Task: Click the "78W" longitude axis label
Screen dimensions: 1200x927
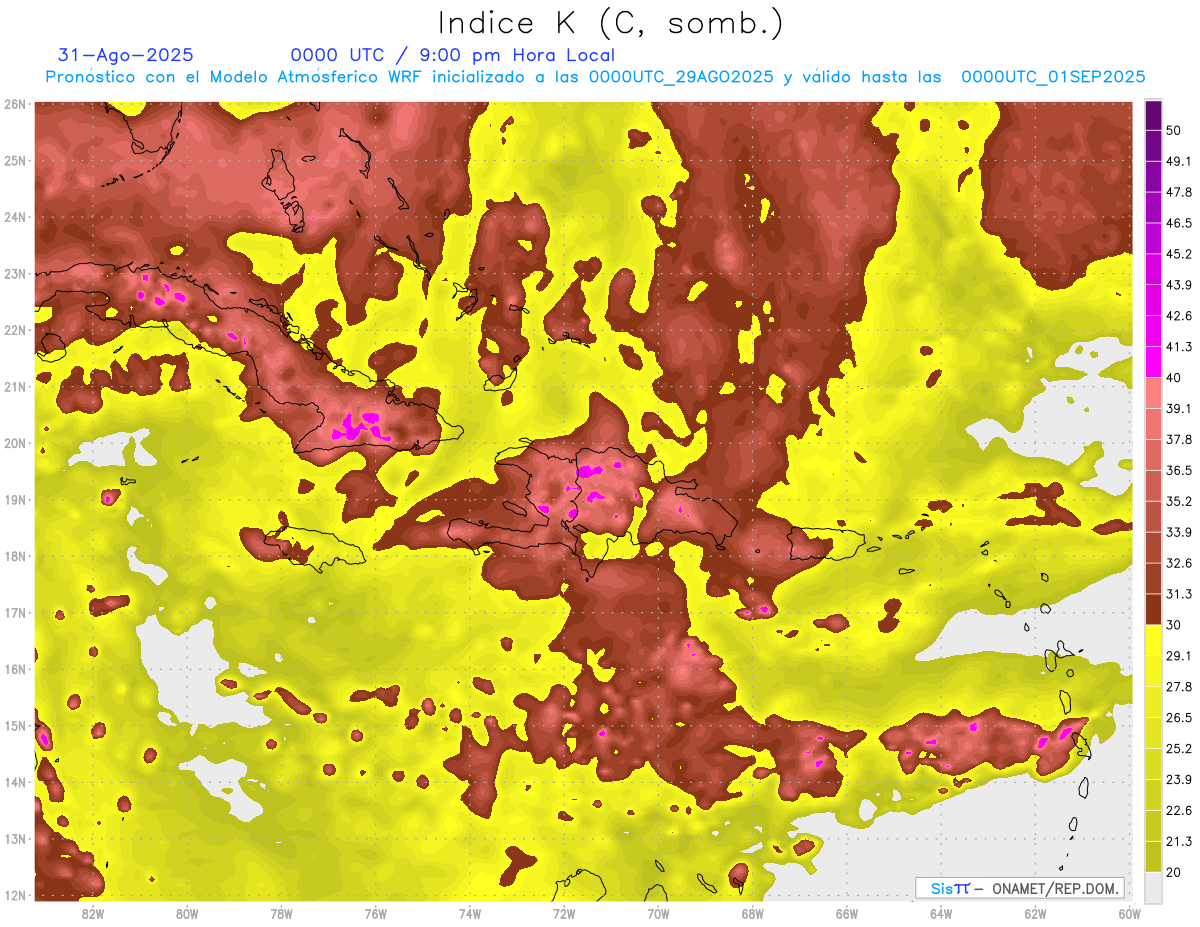Action: click(281, 913)
